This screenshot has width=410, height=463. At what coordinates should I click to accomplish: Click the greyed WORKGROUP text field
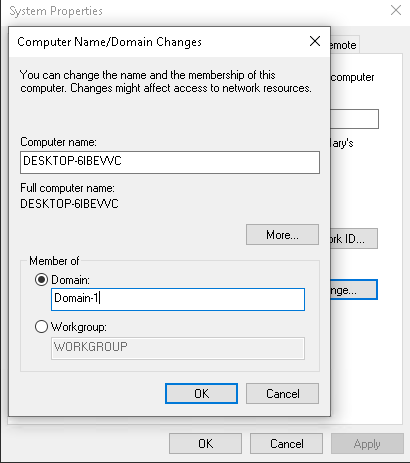tap(178, 348)
